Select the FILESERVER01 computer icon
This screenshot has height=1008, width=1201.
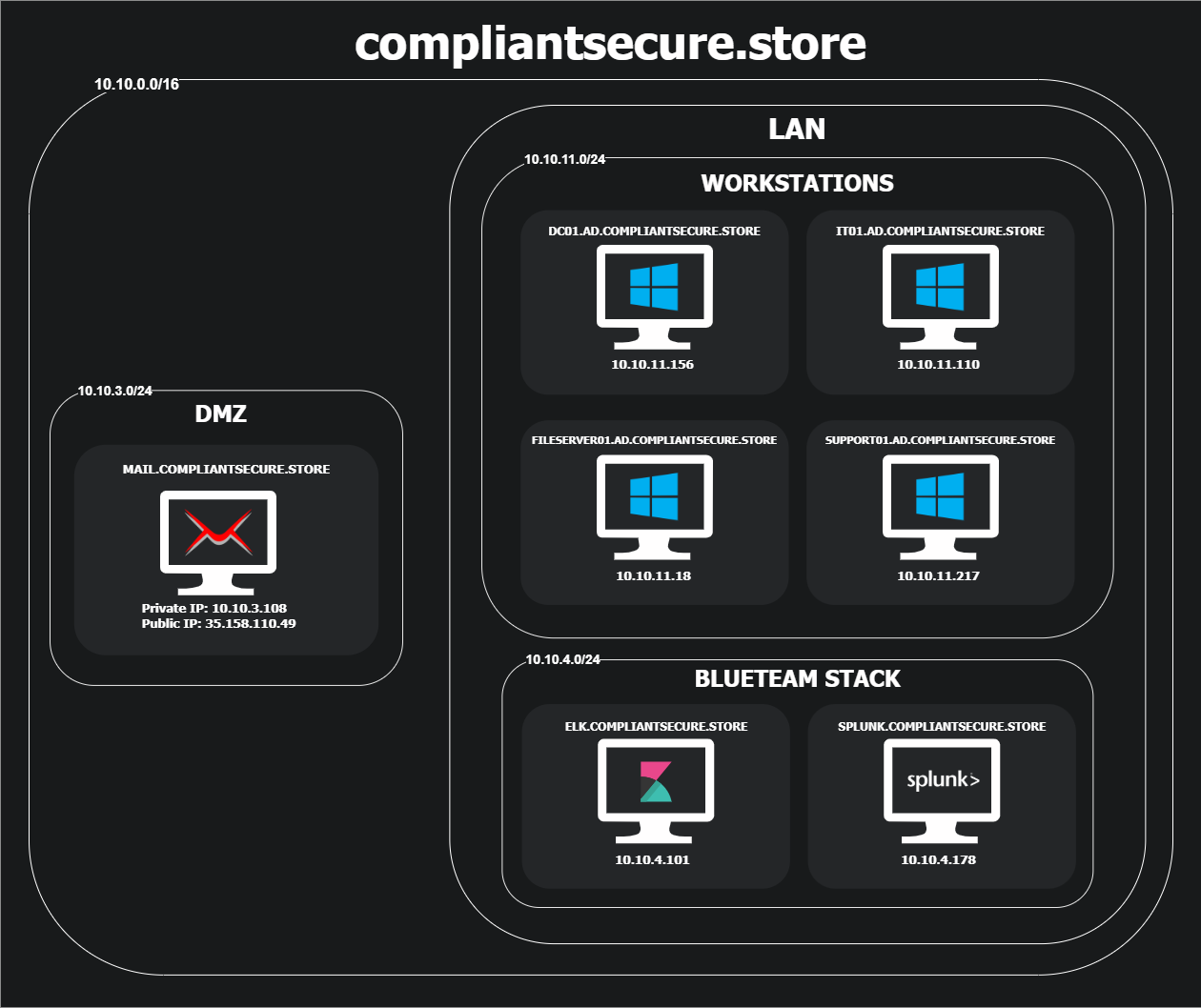tap(654, 507)
